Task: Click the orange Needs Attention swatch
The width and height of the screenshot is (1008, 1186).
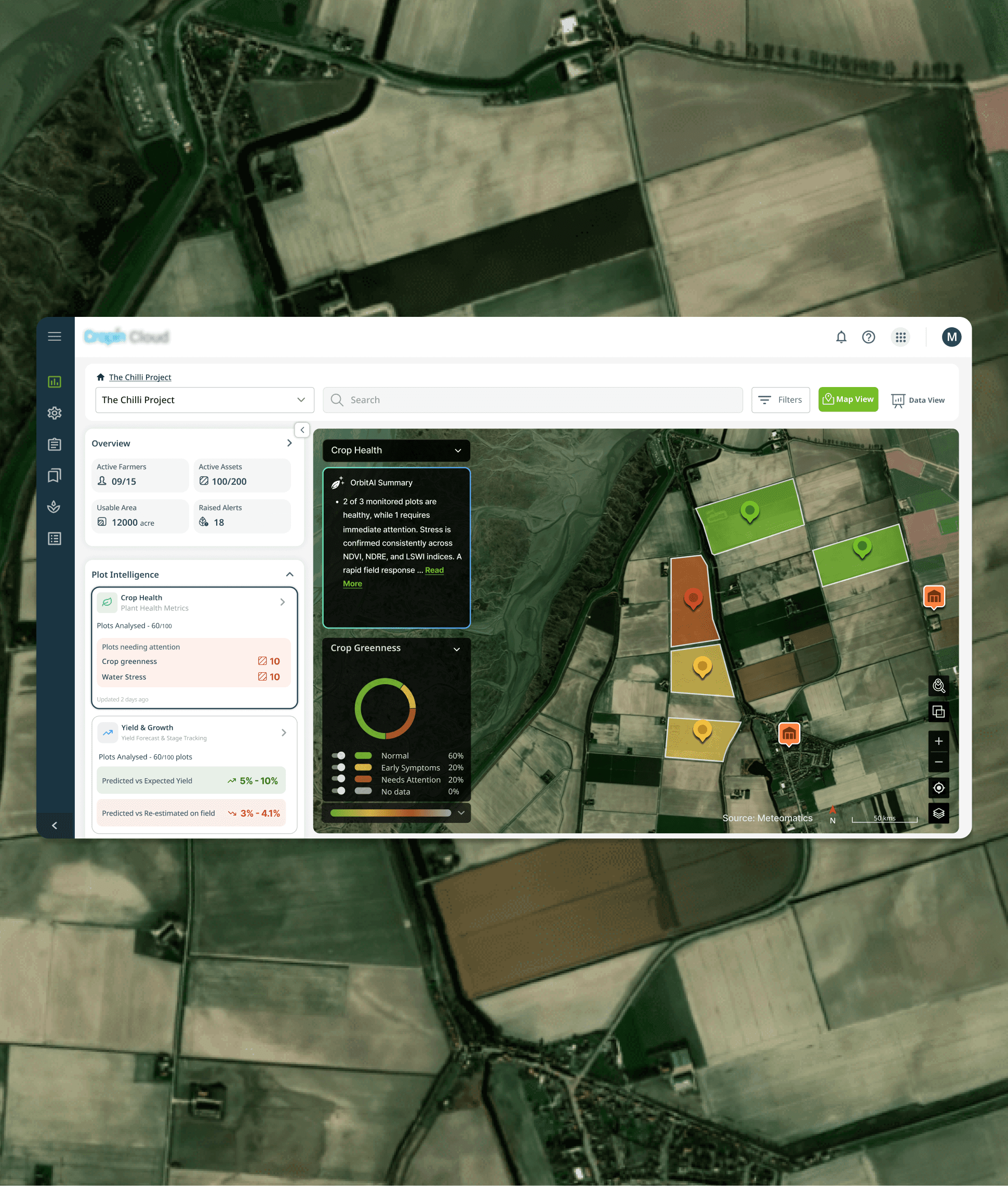Action: tap(363, 779)
